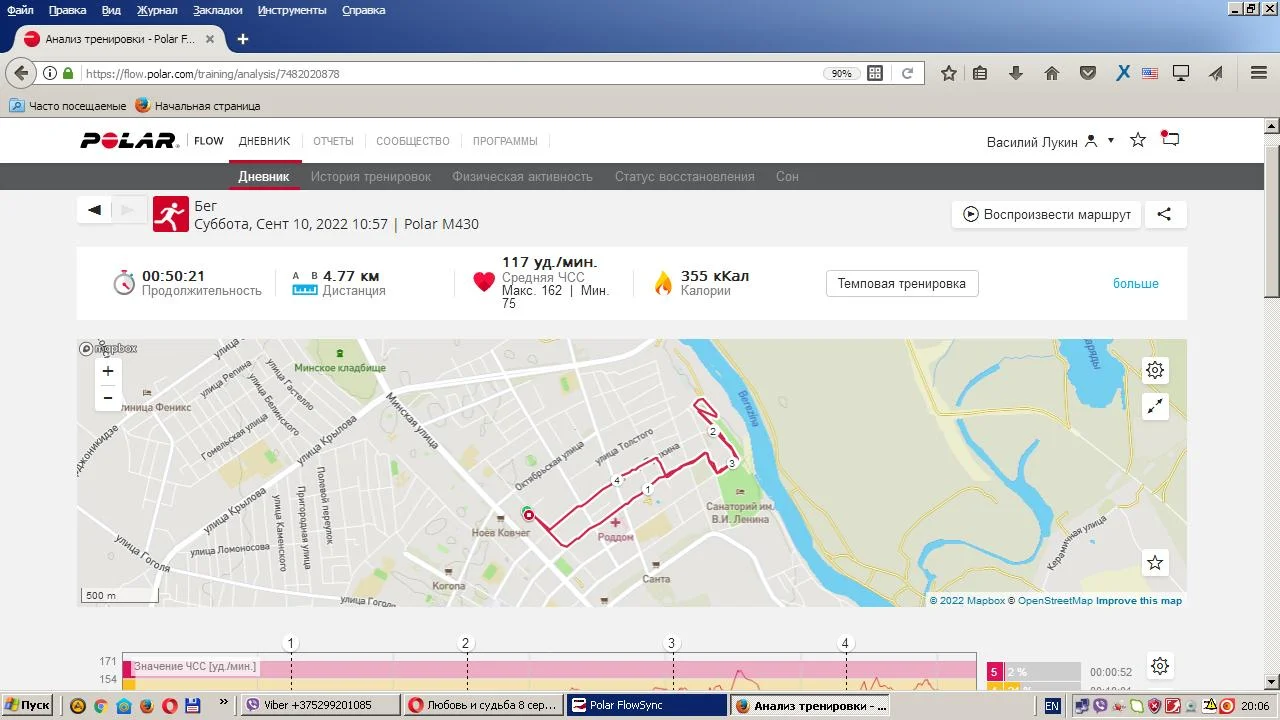Show bookmarks list in Firefox toolbar
This screenshot has width=1280, height=720.
tap(980, 73)
